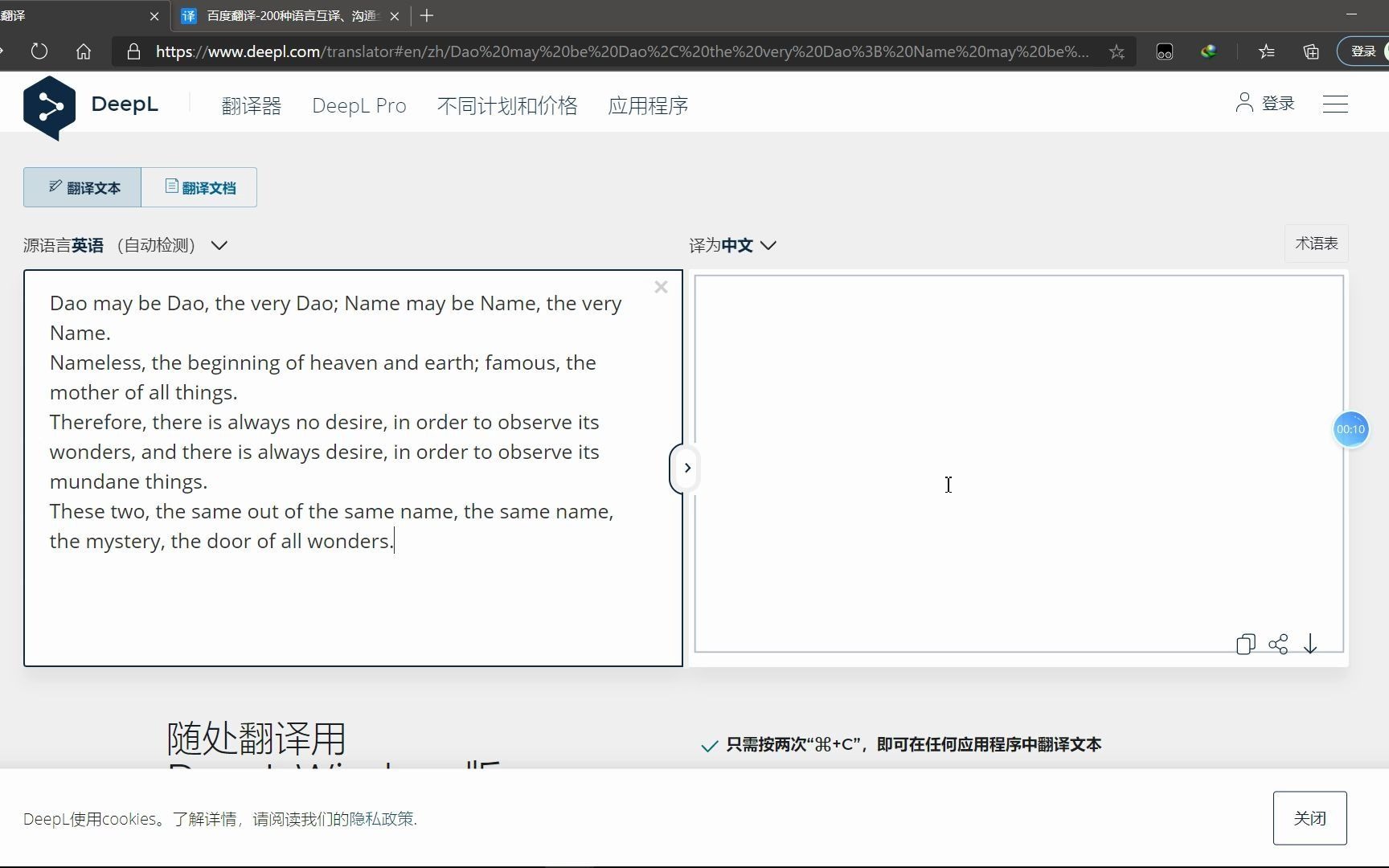Close the first 翻译 tab
1389x868 pixels.
point(154,16)
